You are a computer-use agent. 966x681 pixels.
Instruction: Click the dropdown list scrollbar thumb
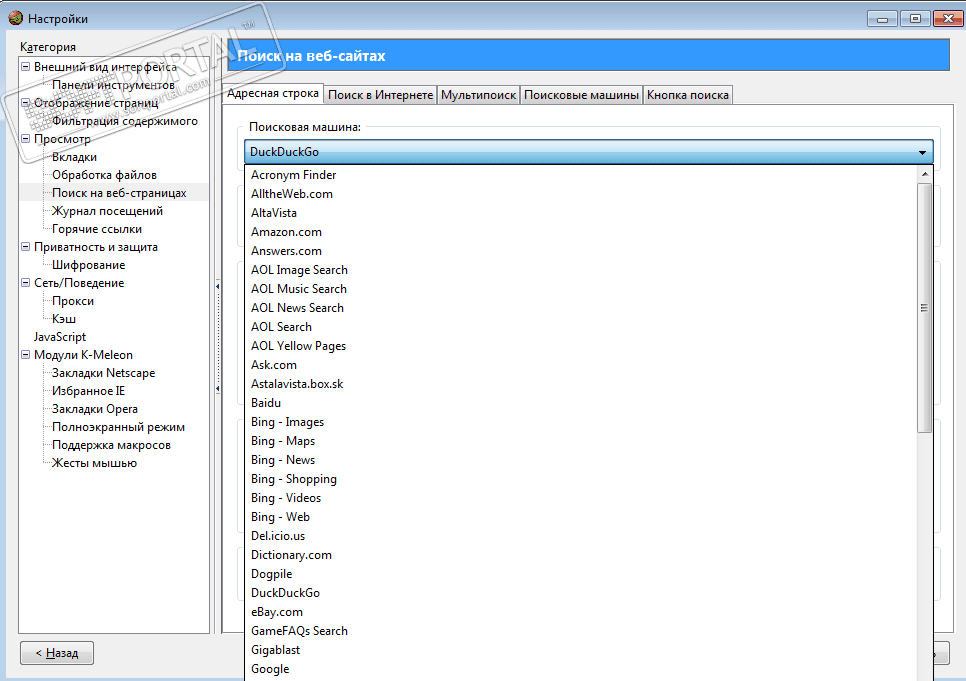tap(925, 308)
